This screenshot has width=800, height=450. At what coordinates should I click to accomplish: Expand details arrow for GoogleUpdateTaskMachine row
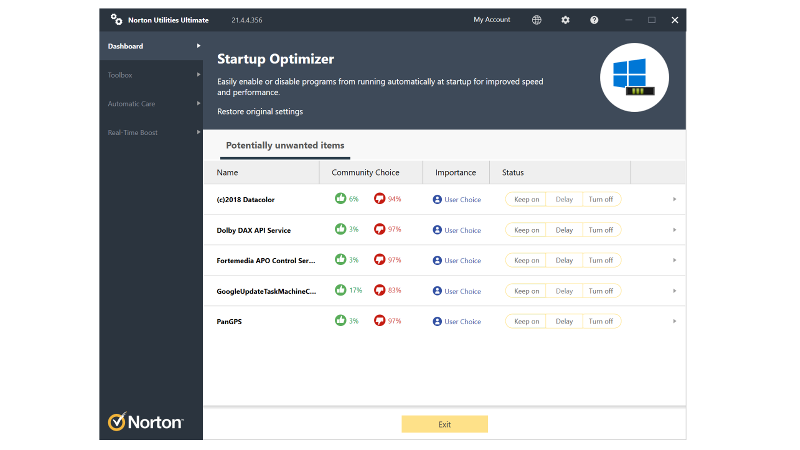click(674, 291)
